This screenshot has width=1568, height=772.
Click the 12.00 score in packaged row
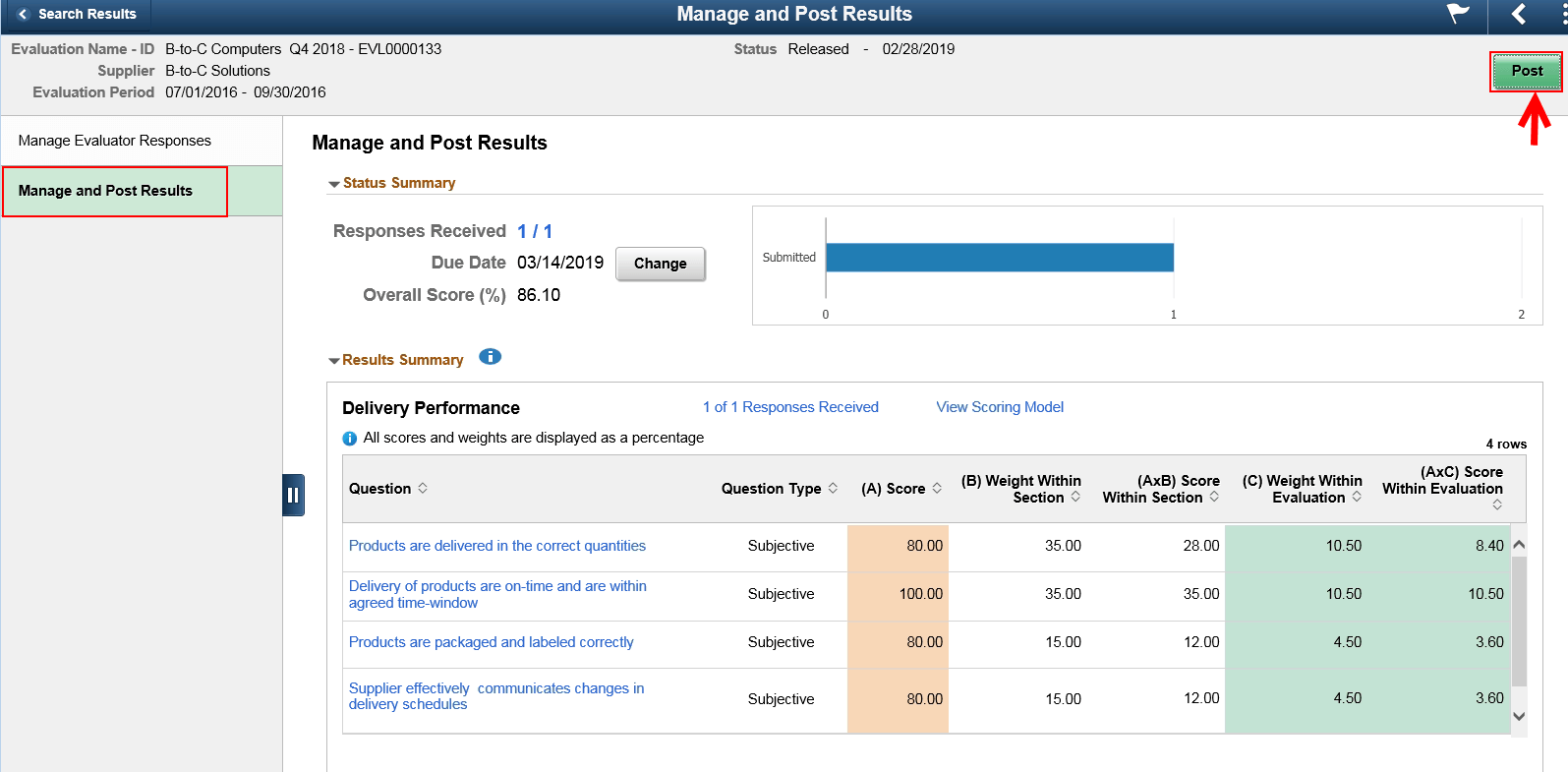(x=1201, y=642)
